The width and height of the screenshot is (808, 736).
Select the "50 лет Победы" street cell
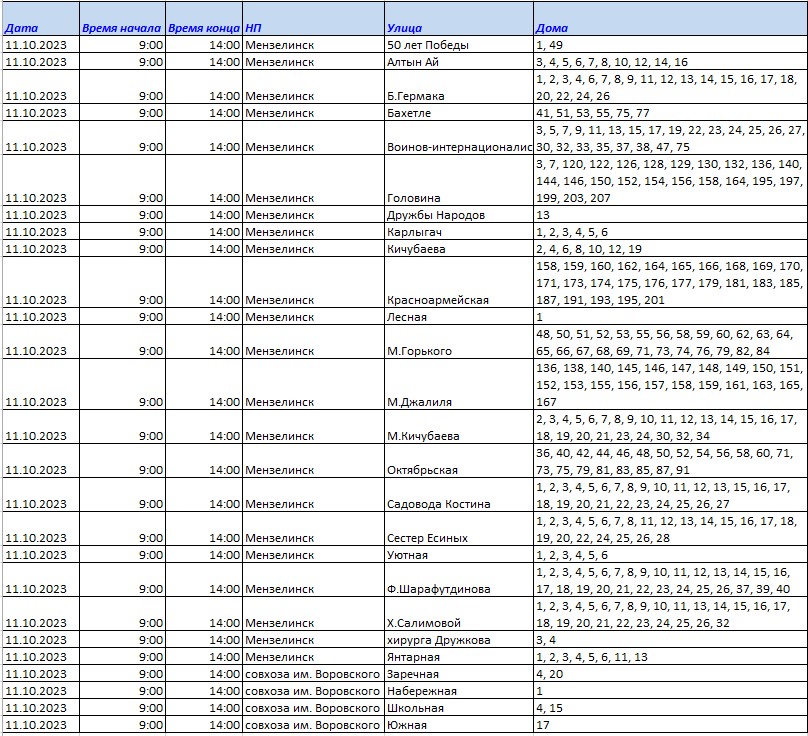click(x=457, y=45)
